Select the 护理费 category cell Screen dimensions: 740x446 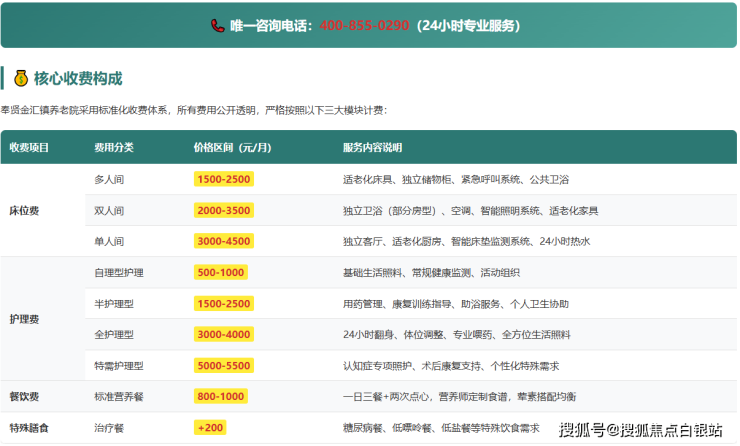[24, 319]
